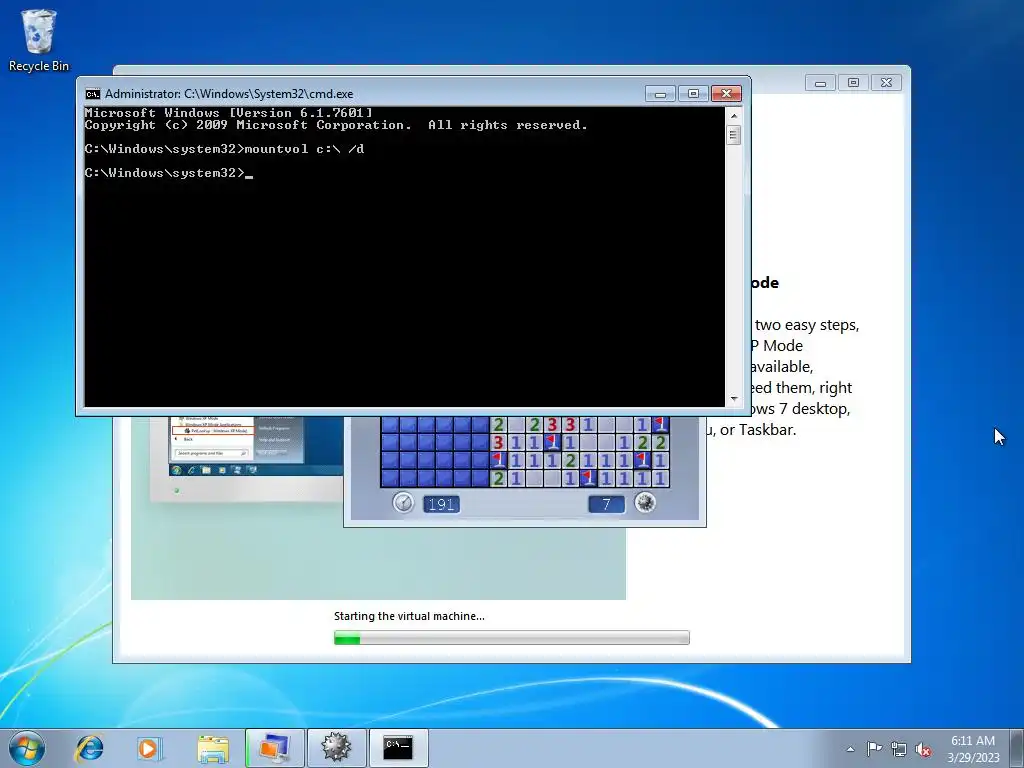Open Action Center flag tray icon
Screen dimensions: 1024x768
point(874,748)
